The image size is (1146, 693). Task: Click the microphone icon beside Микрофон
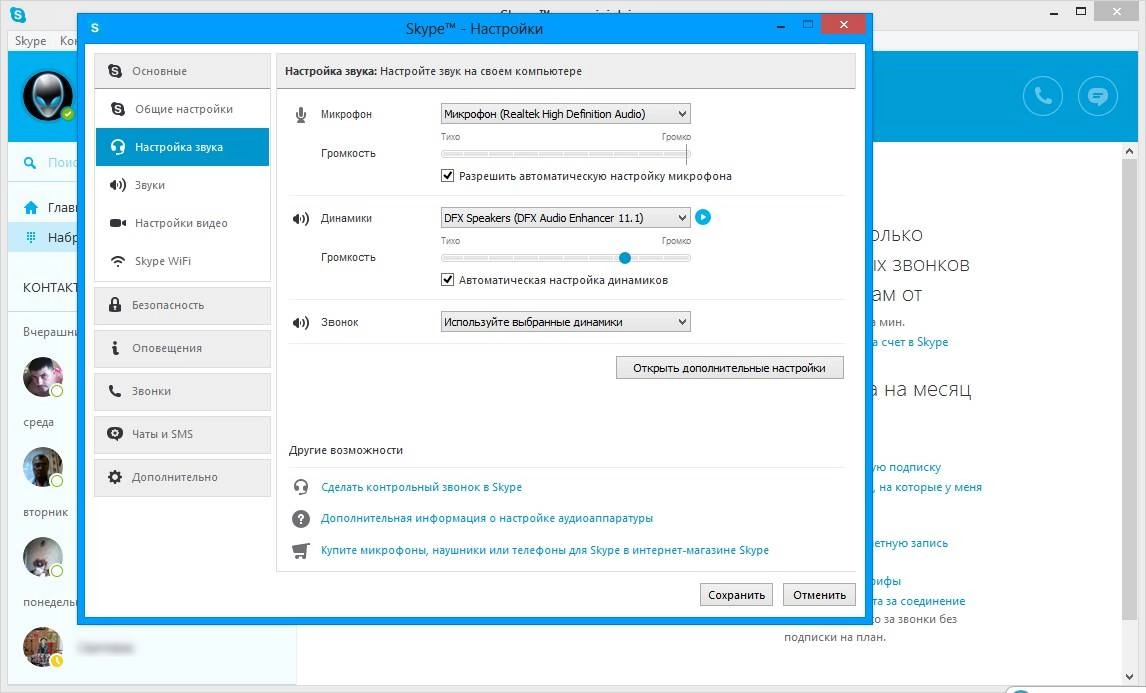(x=300, y=115)
